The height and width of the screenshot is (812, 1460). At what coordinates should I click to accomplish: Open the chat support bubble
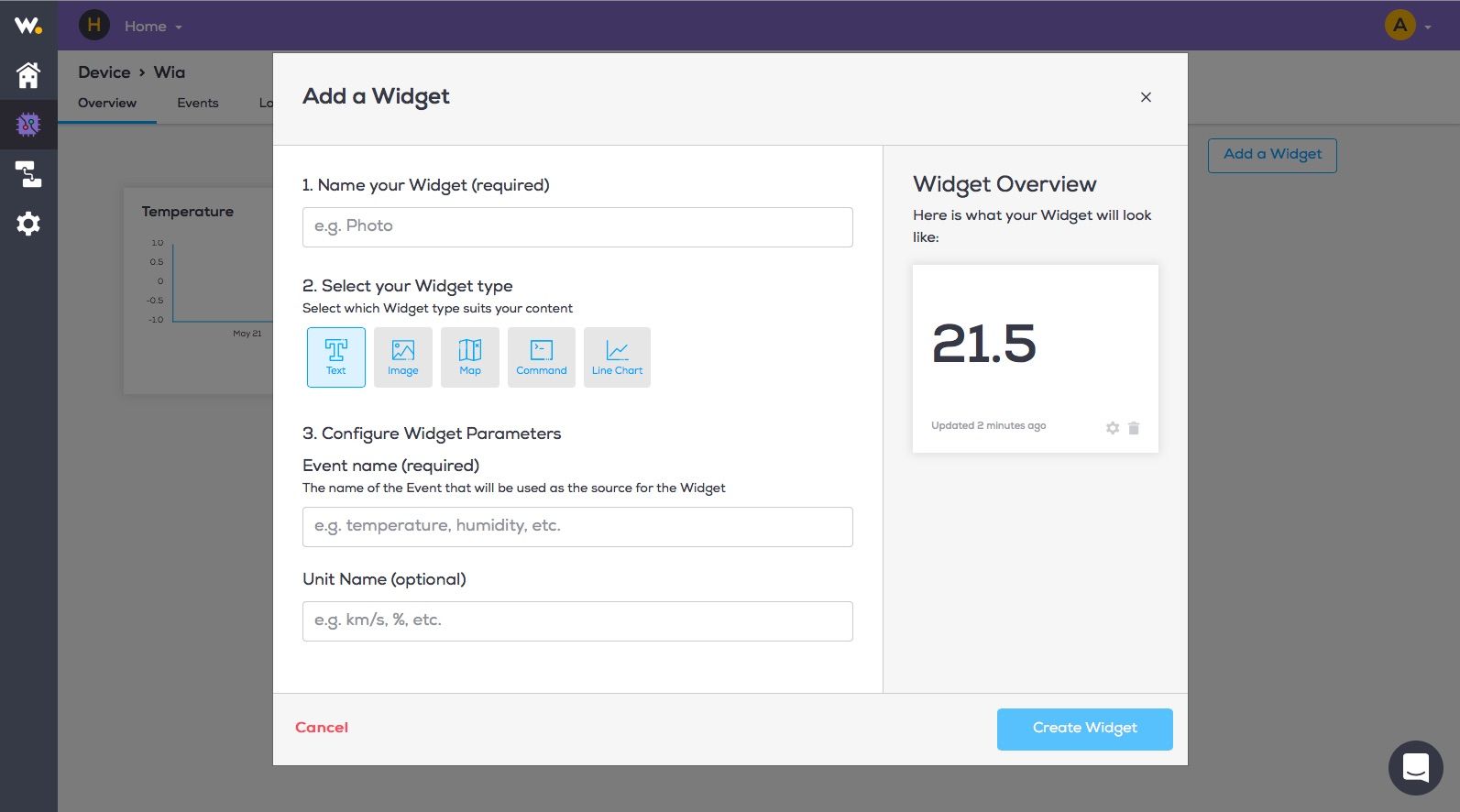pyautogui.click(x=1415, y=767)
